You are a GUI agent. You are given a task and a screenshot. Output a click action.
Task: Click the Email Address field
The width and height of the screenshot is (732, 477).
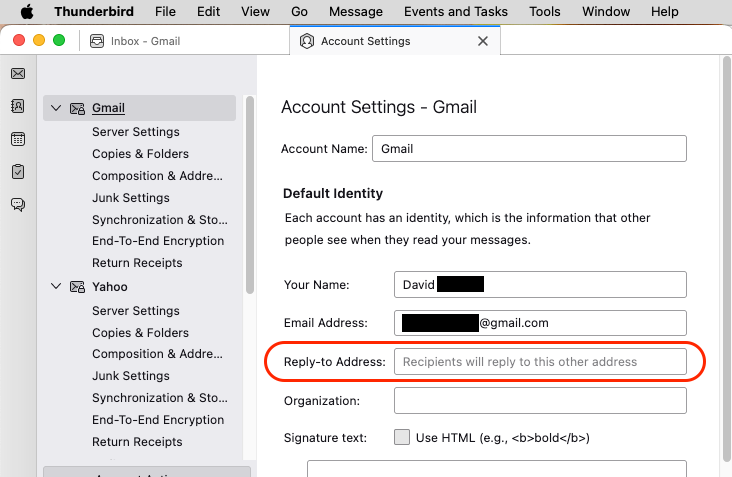pyautogui.click(x=540, y=323)
